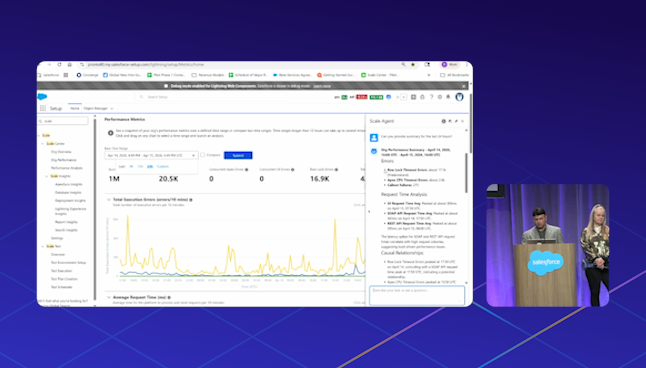Screen dimensions: 646x368
Task: Toggle the Compare checkbox
Action: point(203,155)
